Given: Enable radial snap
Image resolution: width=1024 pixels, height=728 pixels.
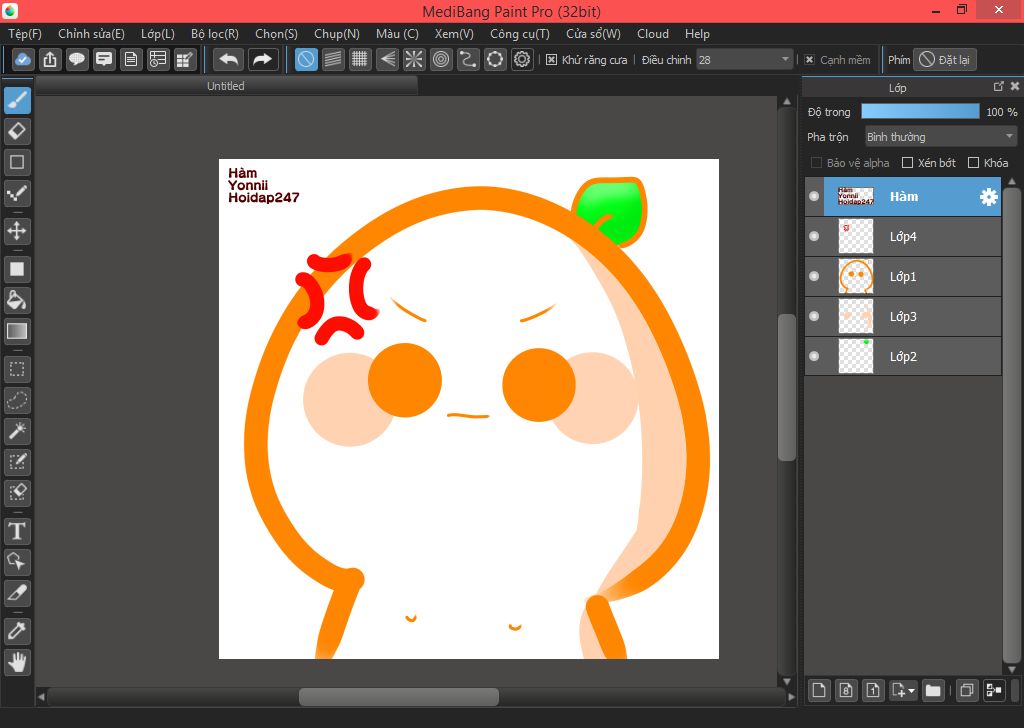Looking at the screenshot, I should (414, 59).
